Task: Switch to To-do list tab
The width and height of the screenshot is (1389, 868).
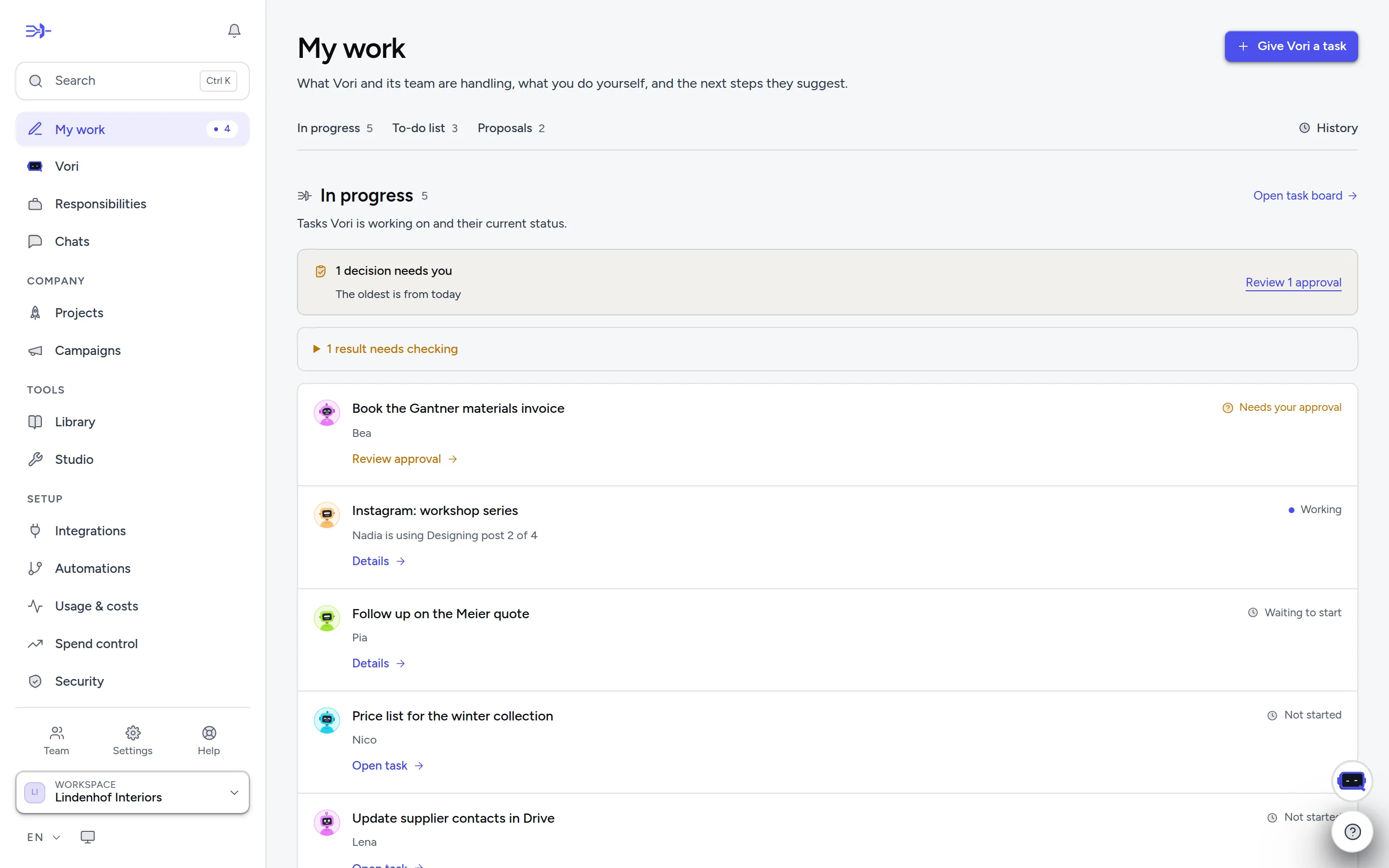Action: 425,128
